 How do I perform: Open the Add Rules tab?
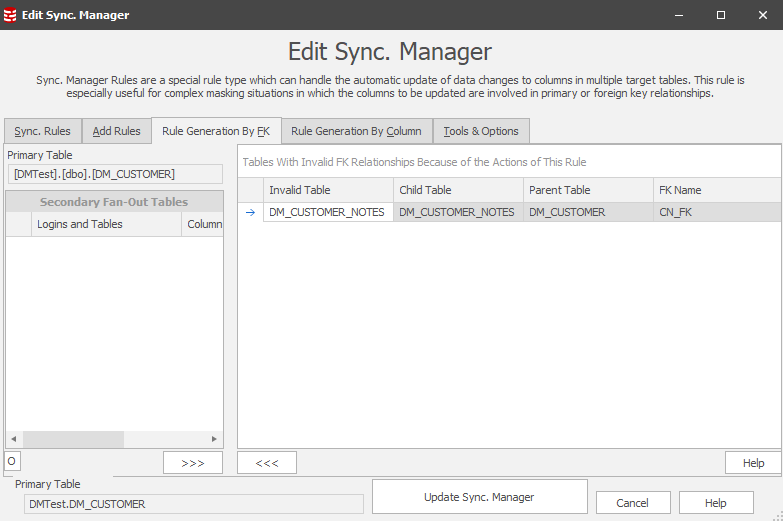coord(116,131)
